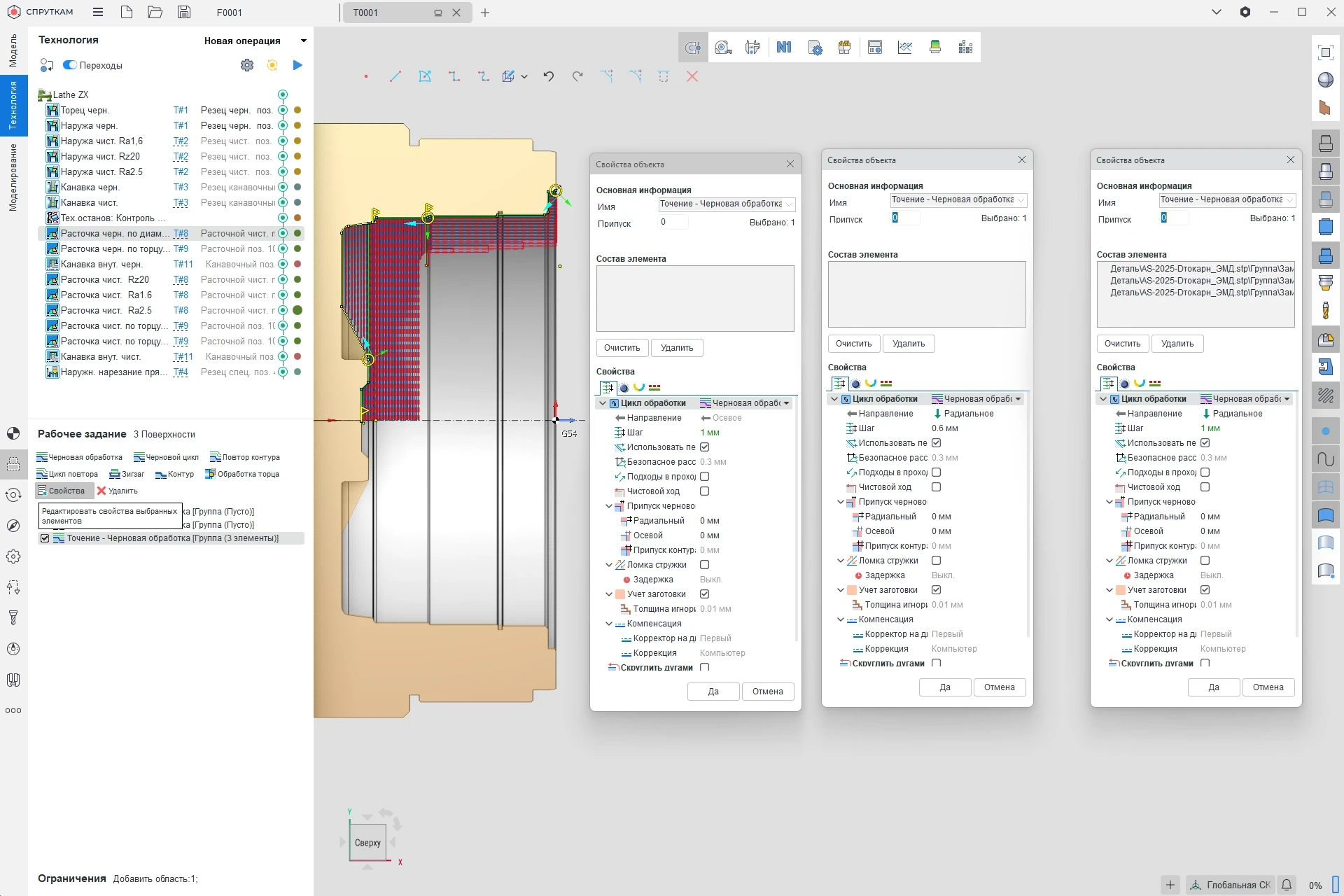1344x896 pixels.
Task: Collapse Учет заготовки node in left dialog
Action: coord(609,594)
